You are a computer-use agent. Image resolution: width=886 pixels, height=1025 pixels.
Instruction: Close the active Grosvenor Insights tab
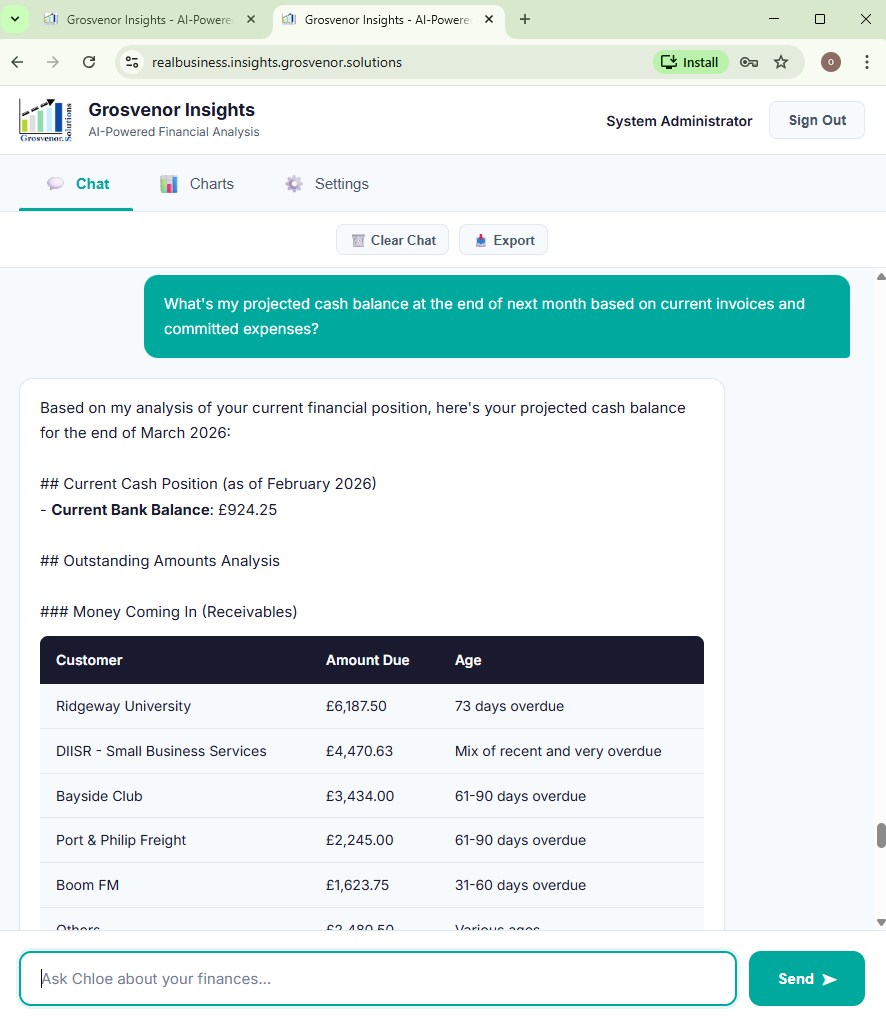click(x=488, y=20)
